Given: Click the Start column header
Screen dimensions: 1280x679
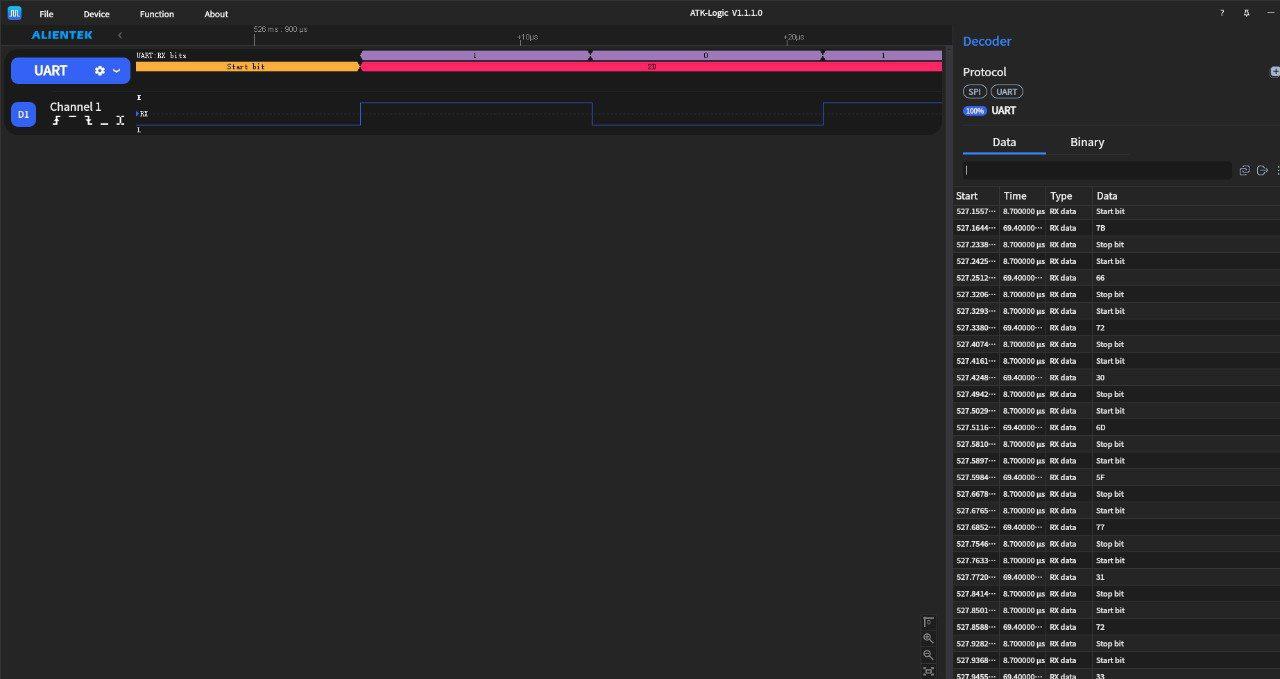Looking at the screenshot, I should pyautogui.click(x=976, y=196).
